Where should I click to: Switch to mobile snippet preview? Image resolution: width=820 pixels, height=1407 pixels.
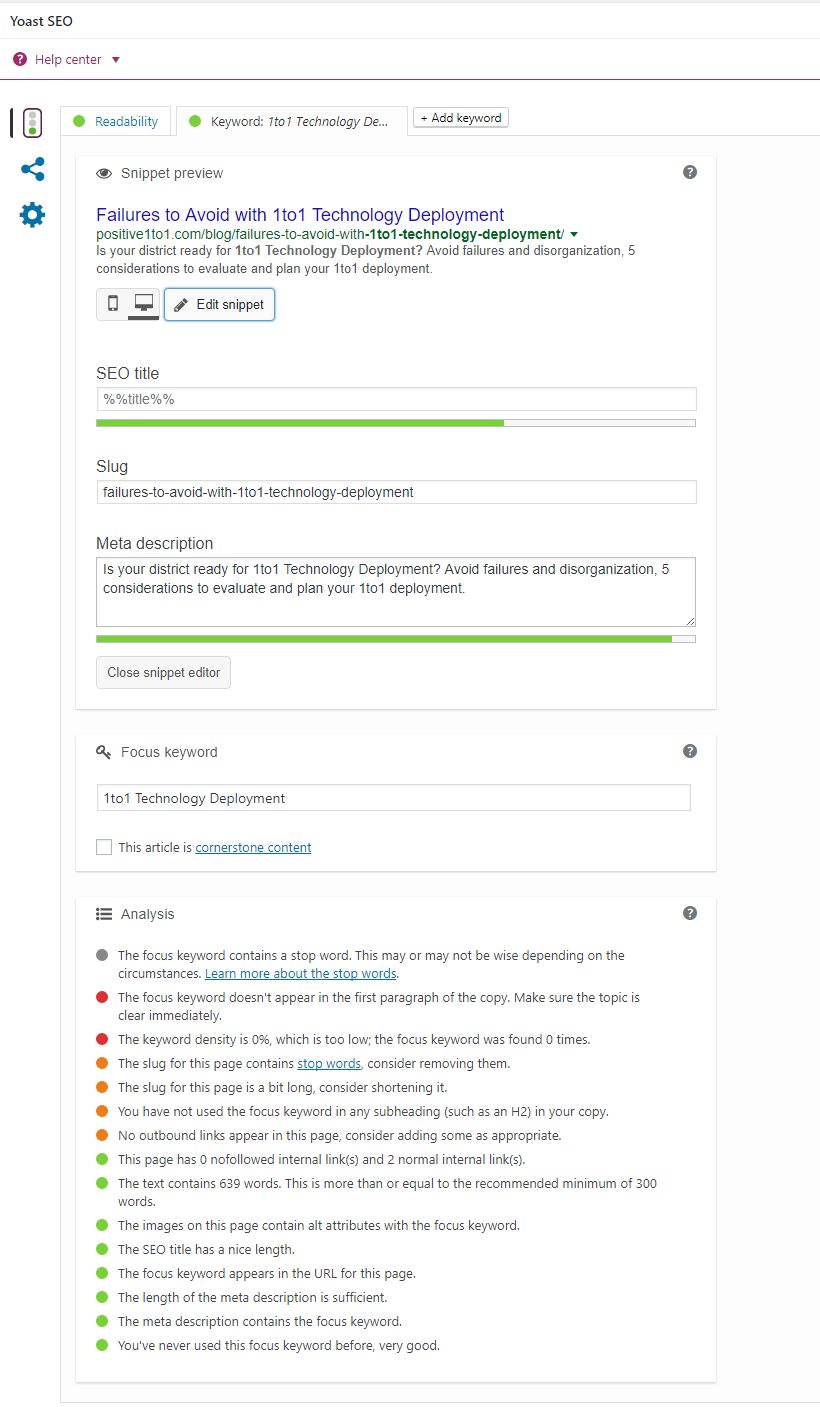click(x=112, y=303)
